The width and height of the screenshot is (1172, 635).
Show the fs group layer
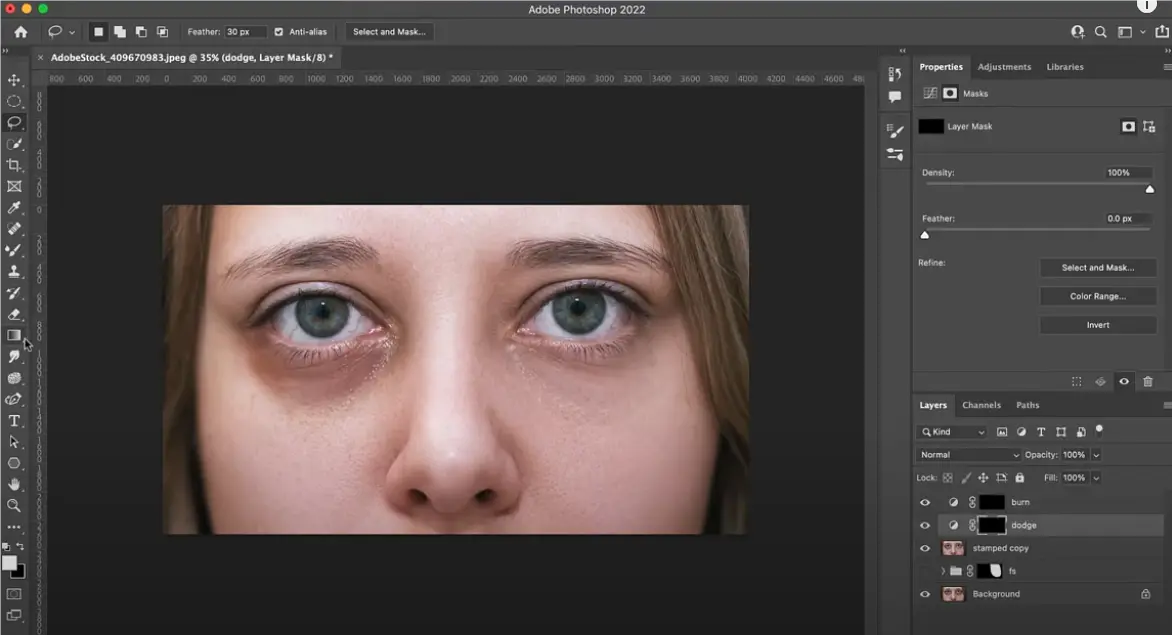point(925,571)
